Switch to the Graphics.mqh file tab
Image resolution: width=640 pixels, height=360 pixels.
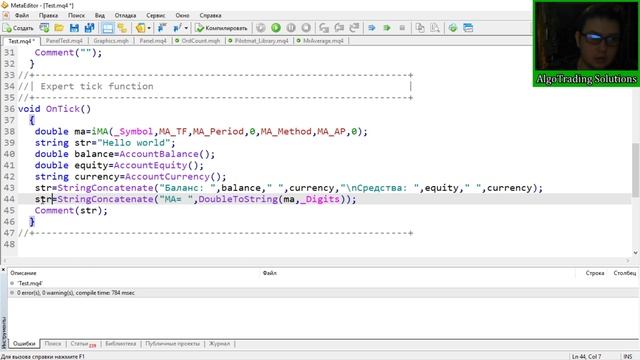111,41
